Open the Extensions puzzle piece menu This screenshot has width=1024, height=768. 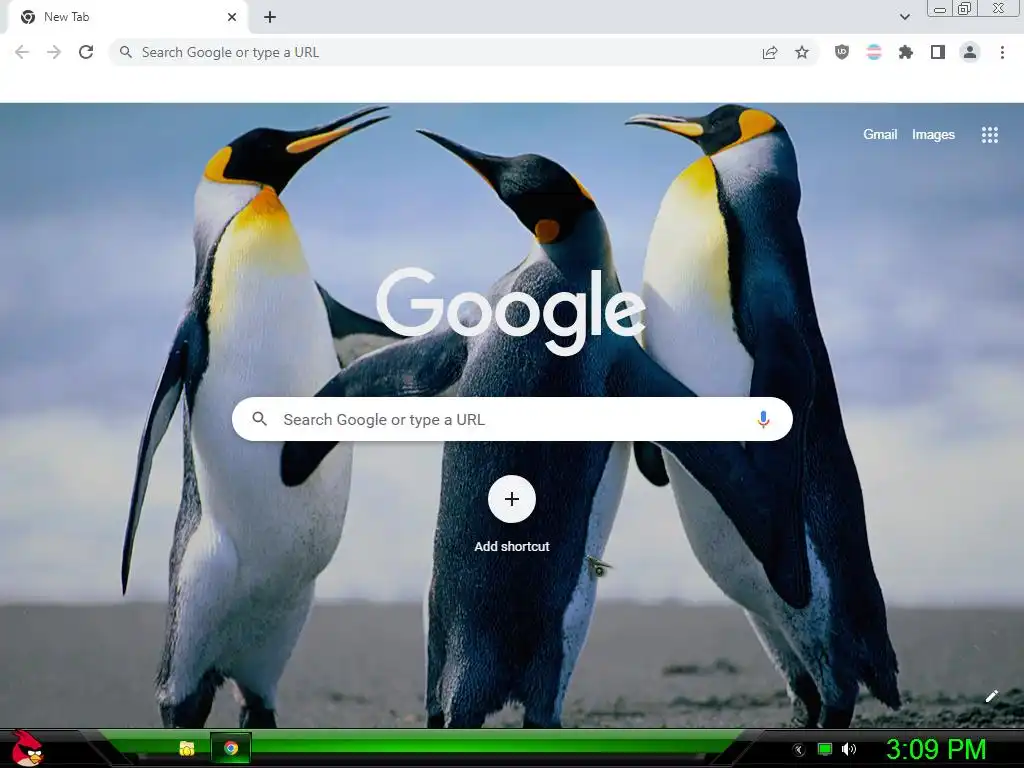(906, 52)
